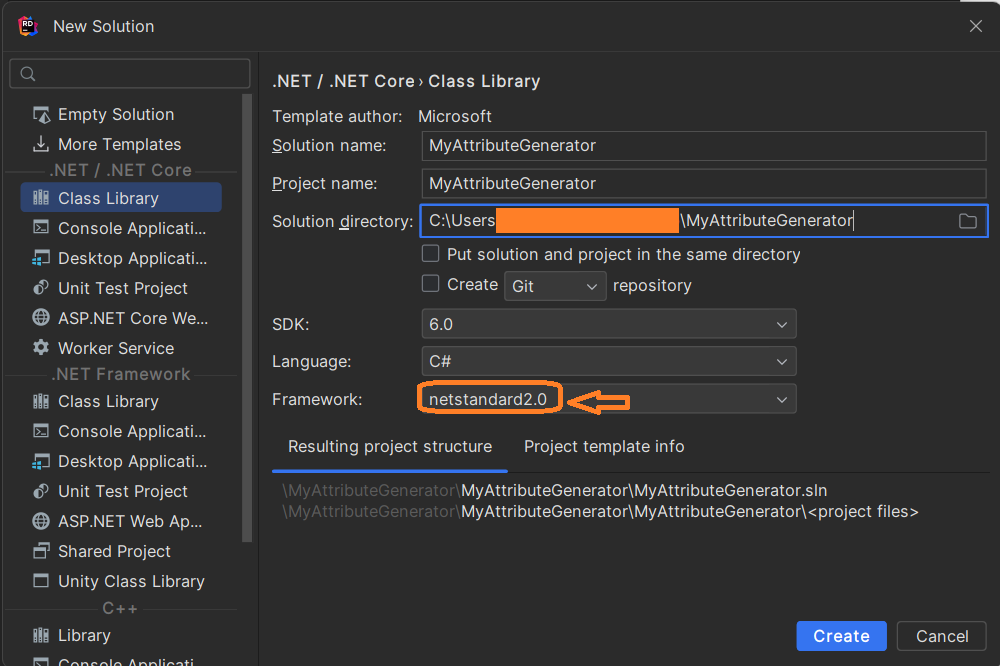Click the MyAttributeGenerator.sln path line
This screenshot has height=669, width=1000.
click(x=554, y=490)
